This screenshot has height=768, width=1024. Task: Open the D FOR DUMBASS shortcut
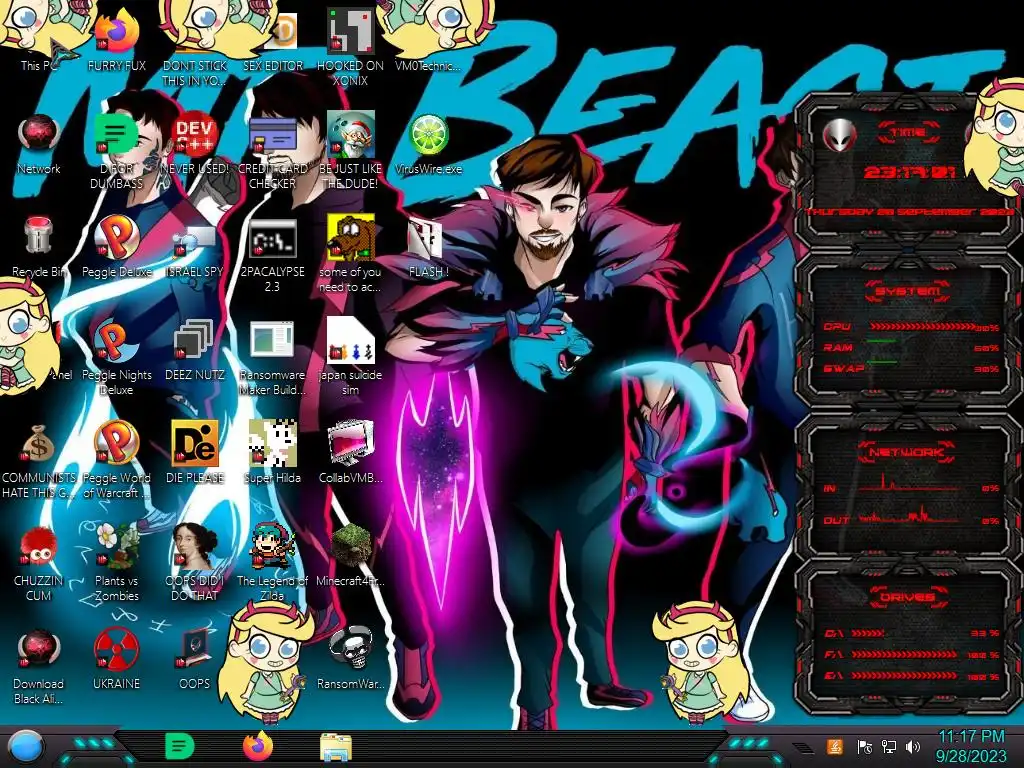(116, 150)
